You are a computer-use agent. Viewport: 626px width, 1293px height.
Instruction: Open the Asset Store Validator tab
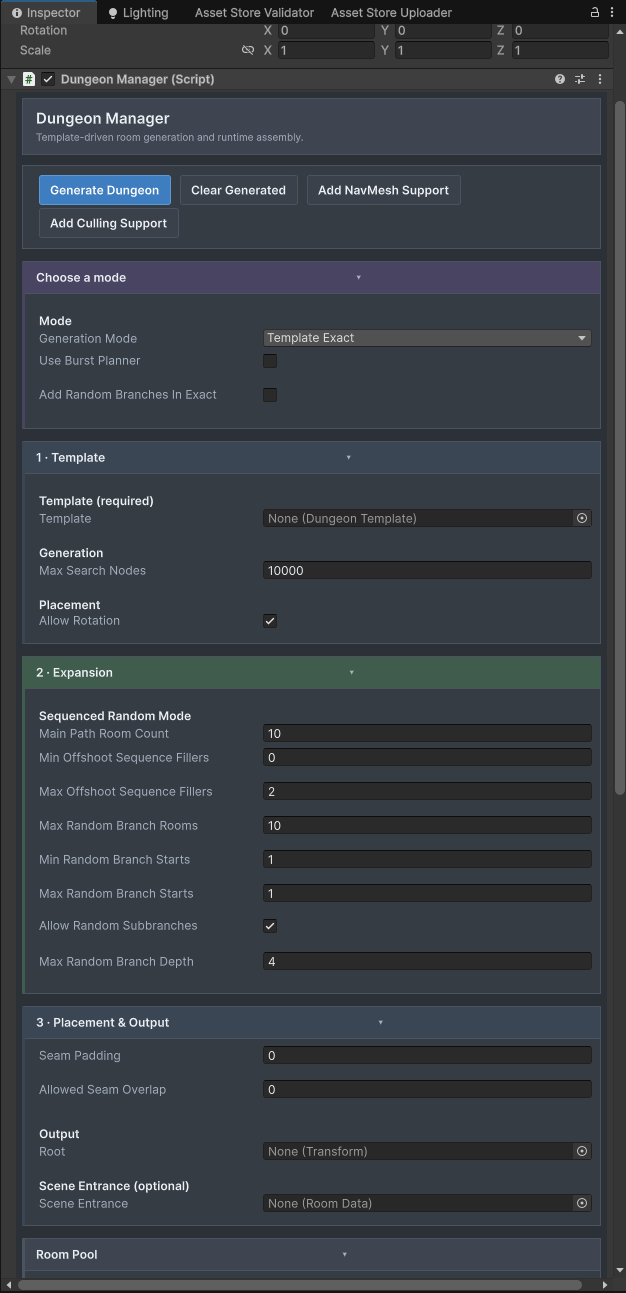254,12
